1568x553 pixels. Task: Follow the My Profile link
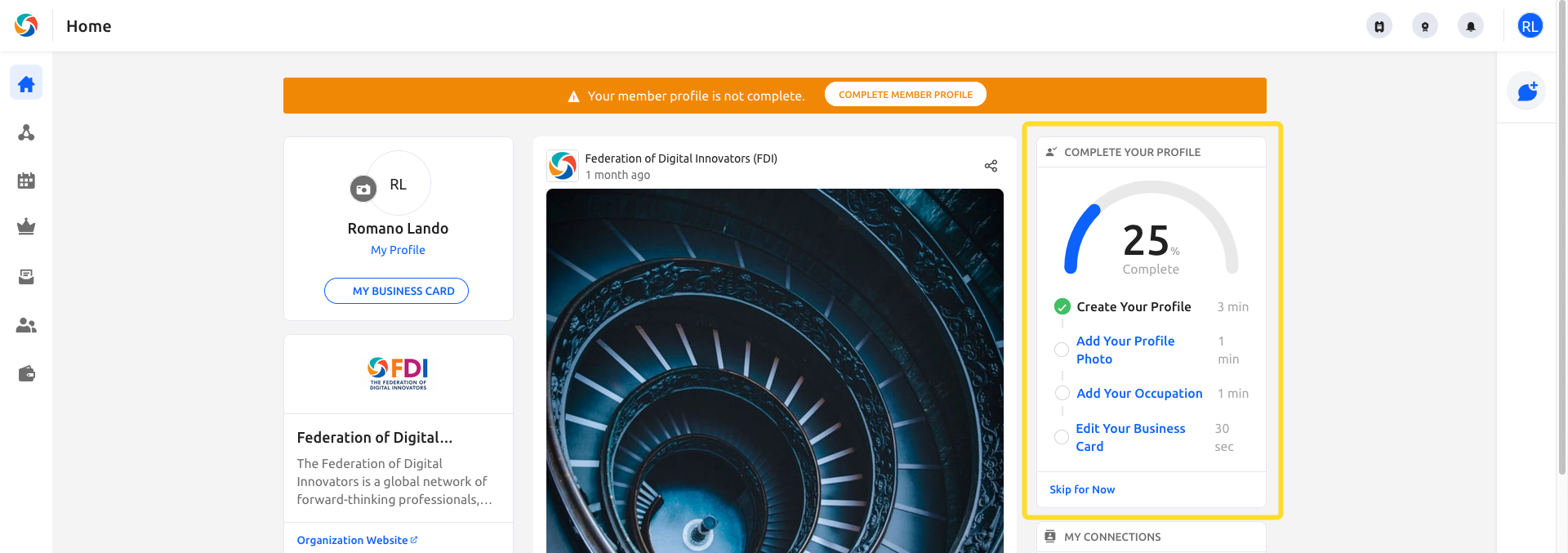pos(398,250)
